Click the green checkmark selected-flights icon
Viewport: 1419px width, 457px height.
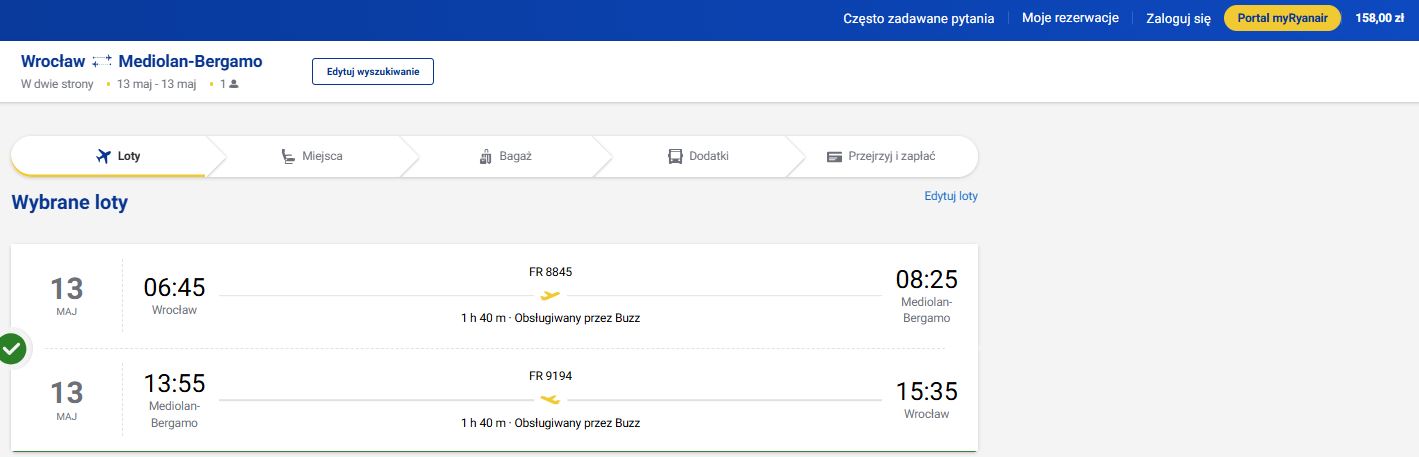(x=12, y=349)
